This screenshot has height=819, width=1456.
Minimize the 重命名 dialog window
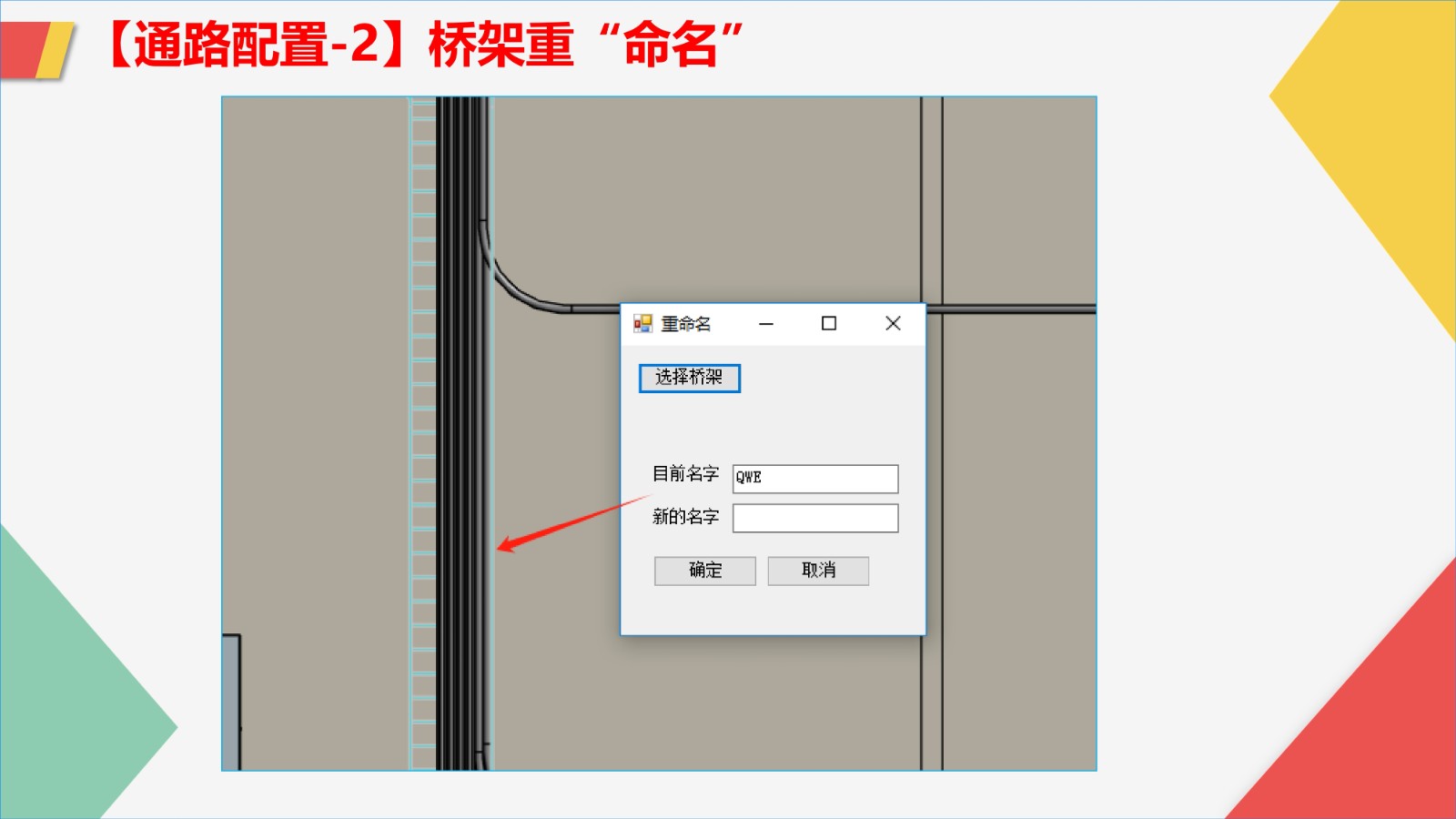(766, 324)
